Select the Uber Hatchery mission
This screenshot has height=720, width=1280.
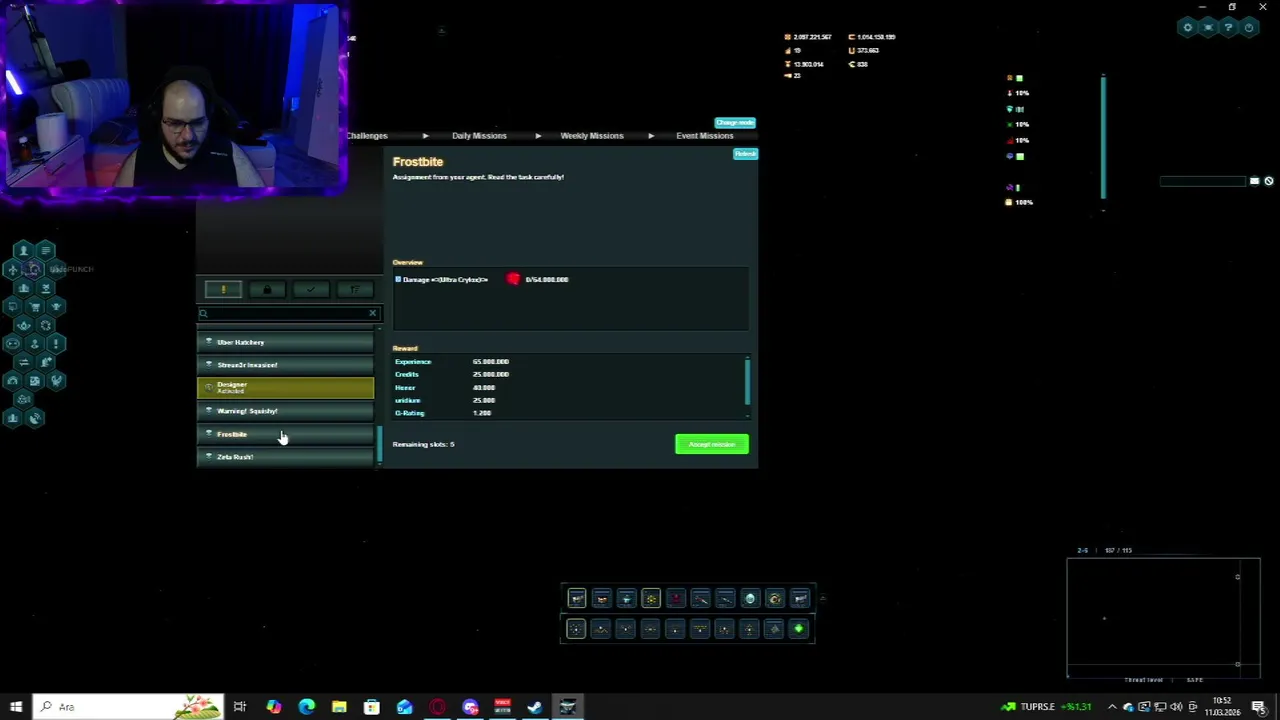coord(285,342)
